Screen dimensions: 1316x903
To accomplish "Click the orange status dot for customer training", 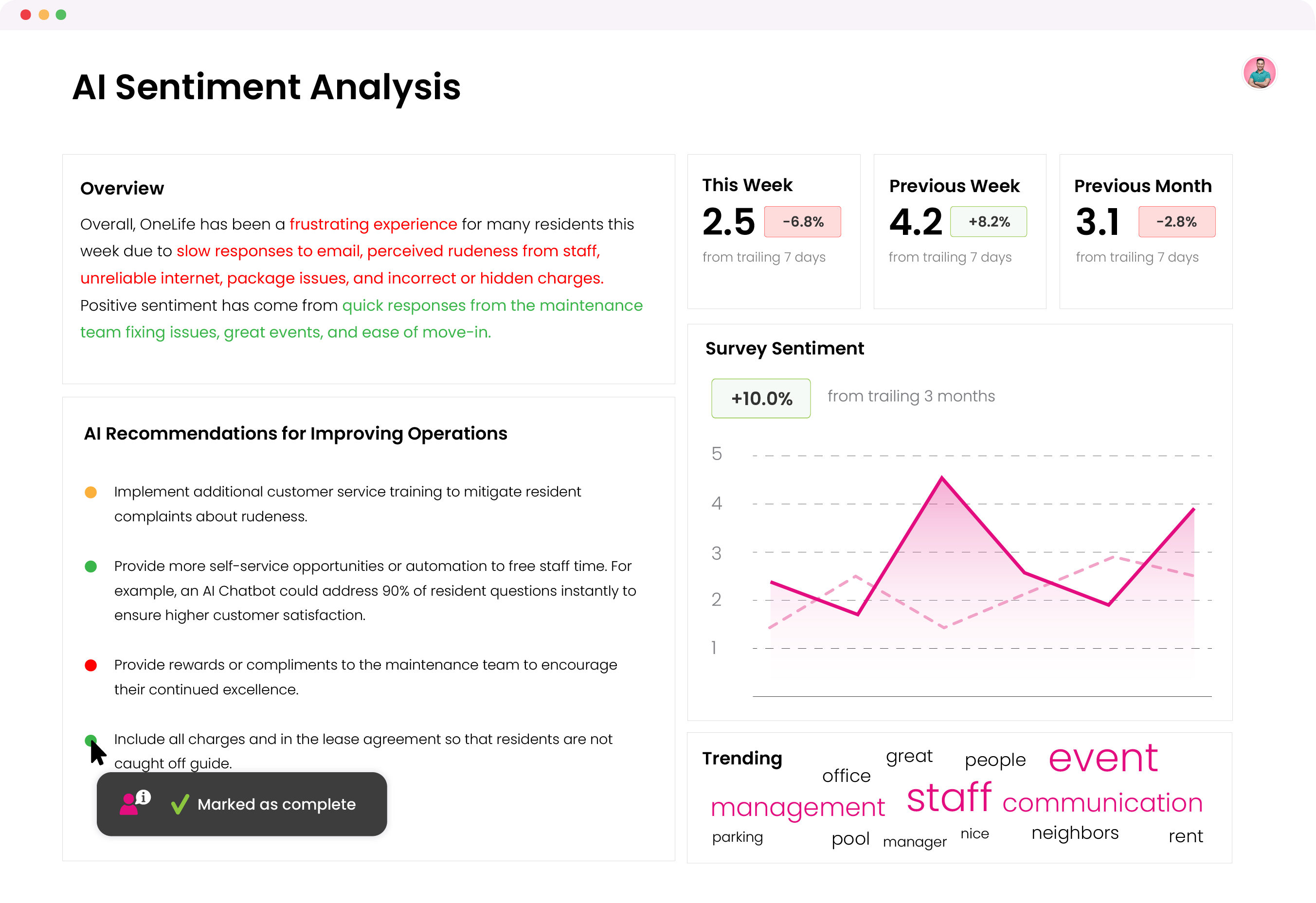I will click(90, 492).
